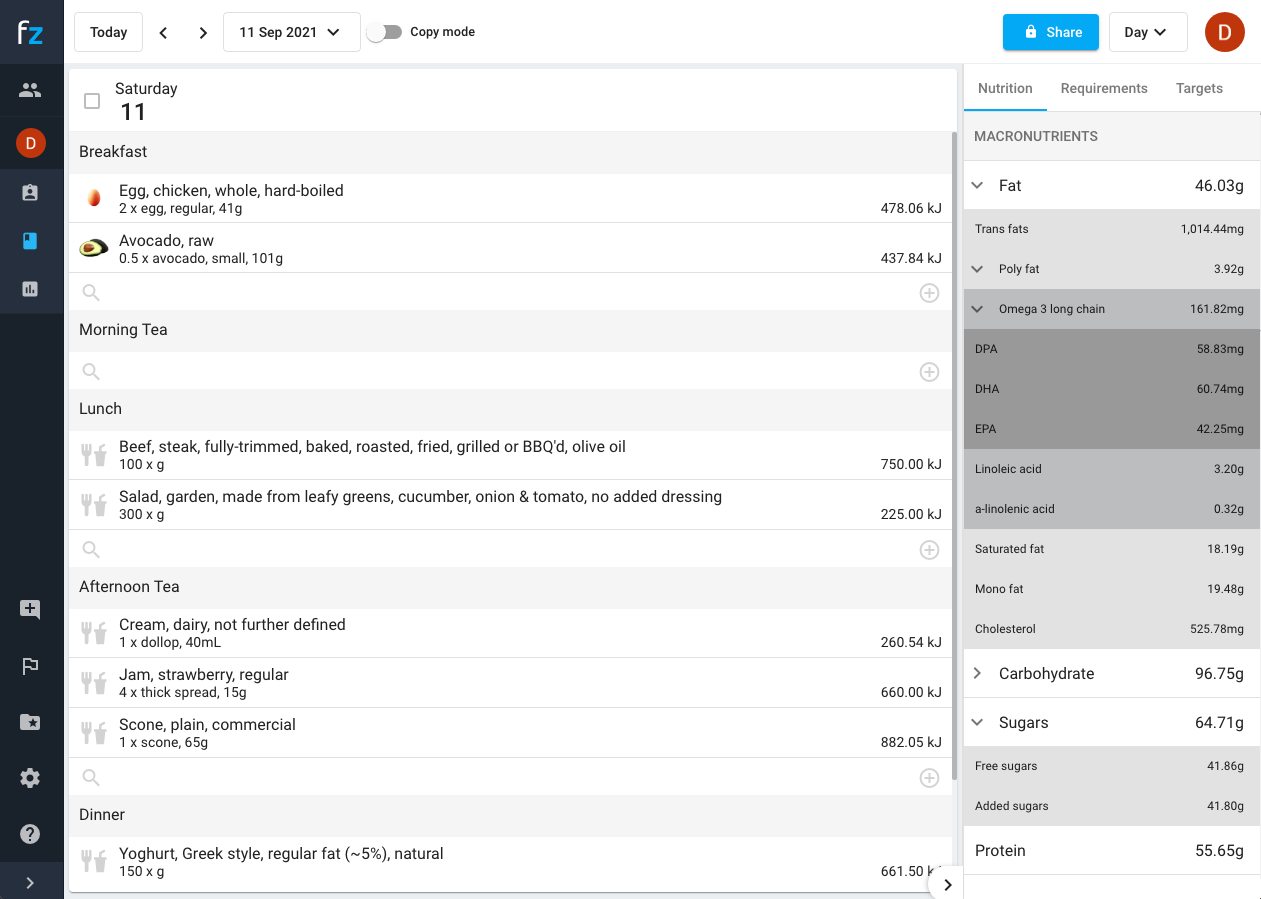Click the flag icon in sidebar
The height and width of the screenshot is (899, 1261).
coord(30,666)
